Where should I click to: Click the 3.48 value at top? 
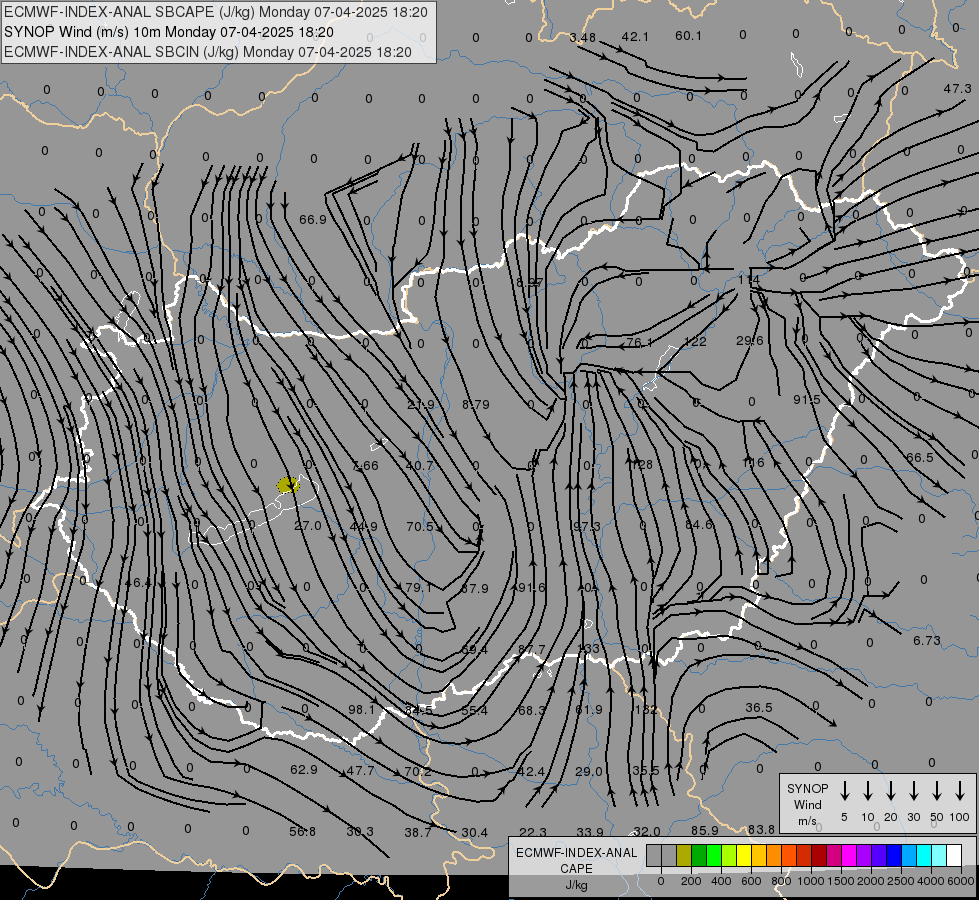[583, 37]
